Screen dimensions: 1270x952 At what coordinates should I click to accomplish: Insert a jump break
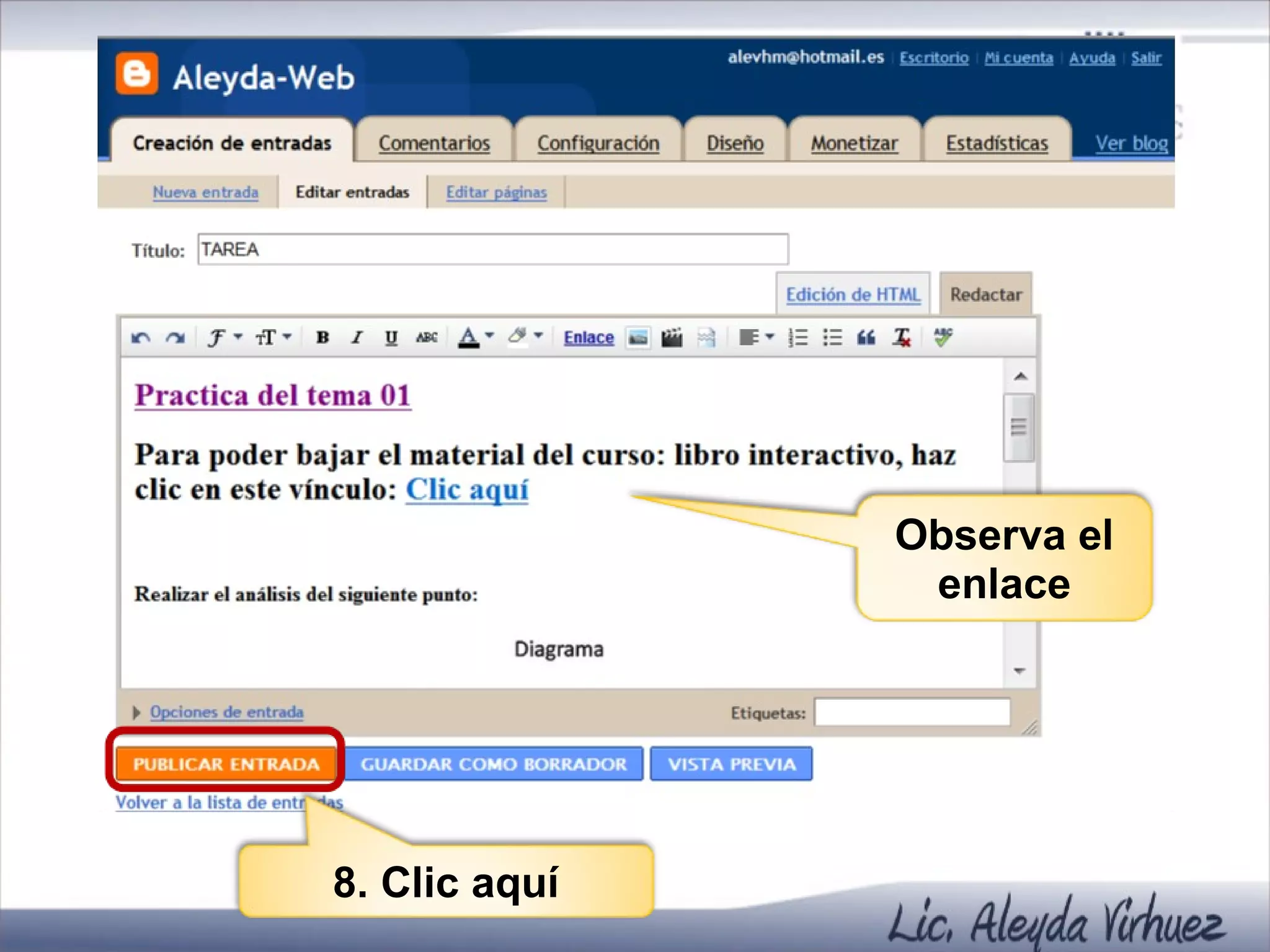[x=706, y=338]
